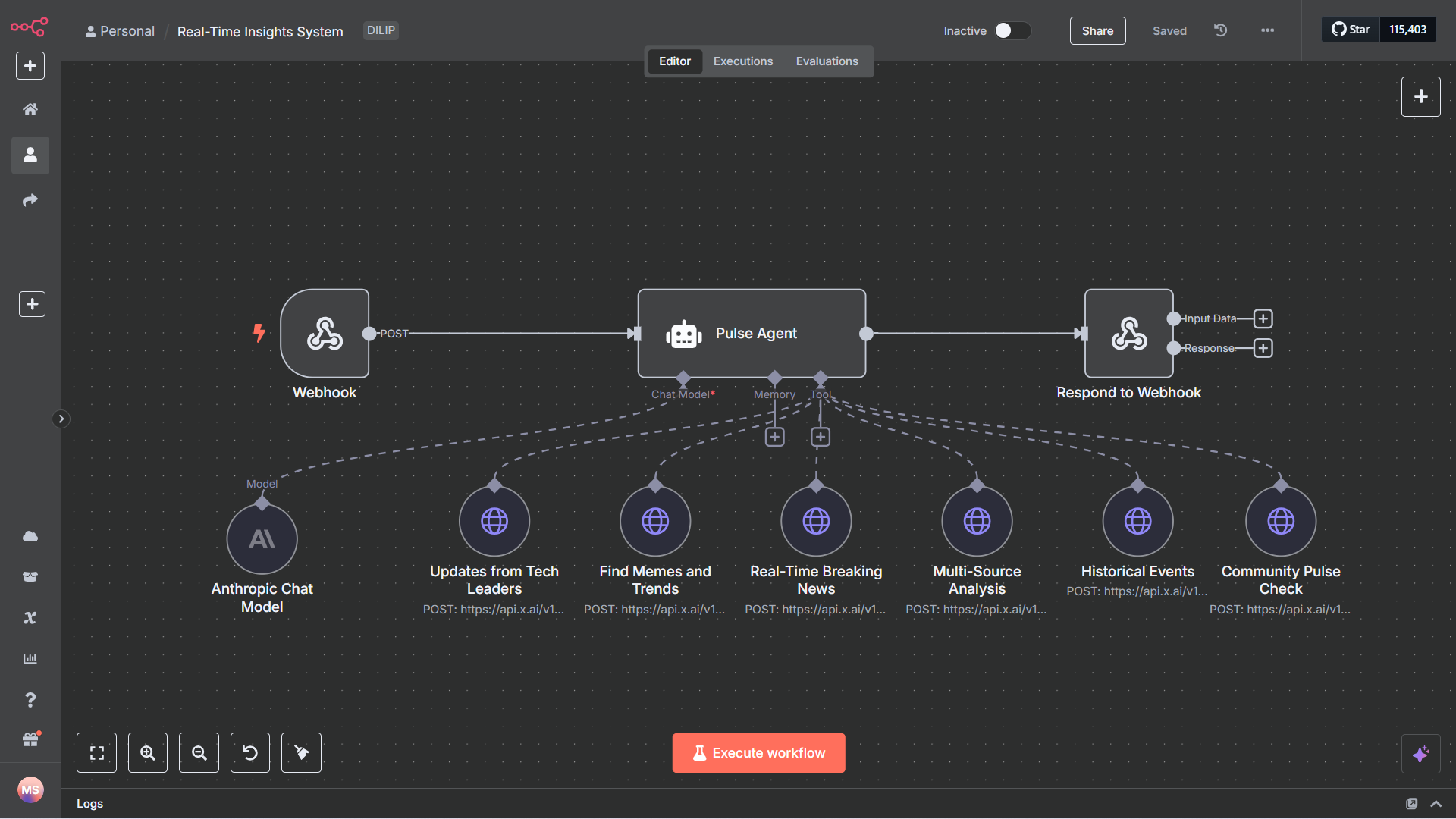Open the AI assistant sparkle button
1456x819 pixels.
click(1421, 754)
